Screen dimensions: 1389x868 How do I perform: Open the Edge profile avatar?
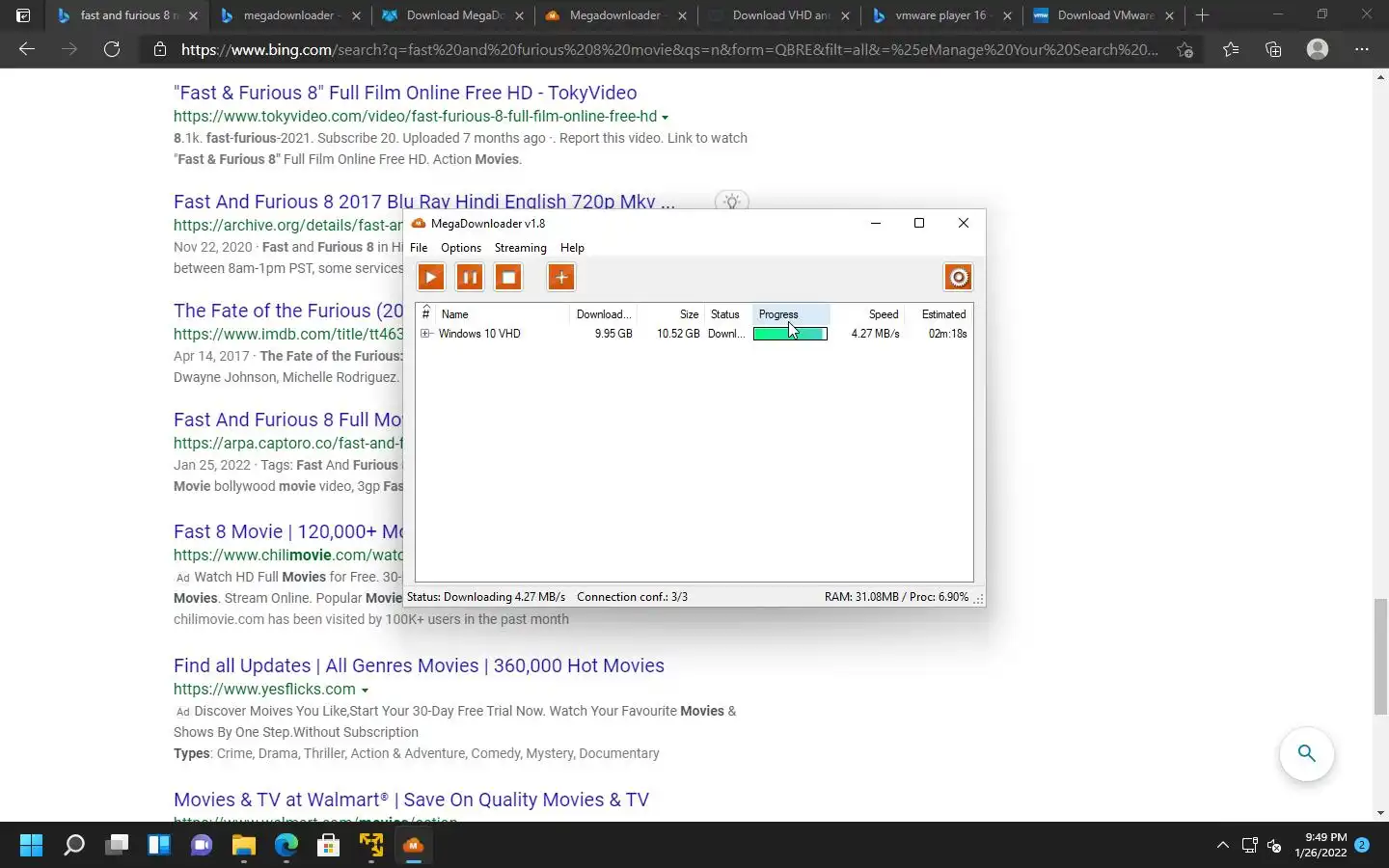pos(1318,49)
